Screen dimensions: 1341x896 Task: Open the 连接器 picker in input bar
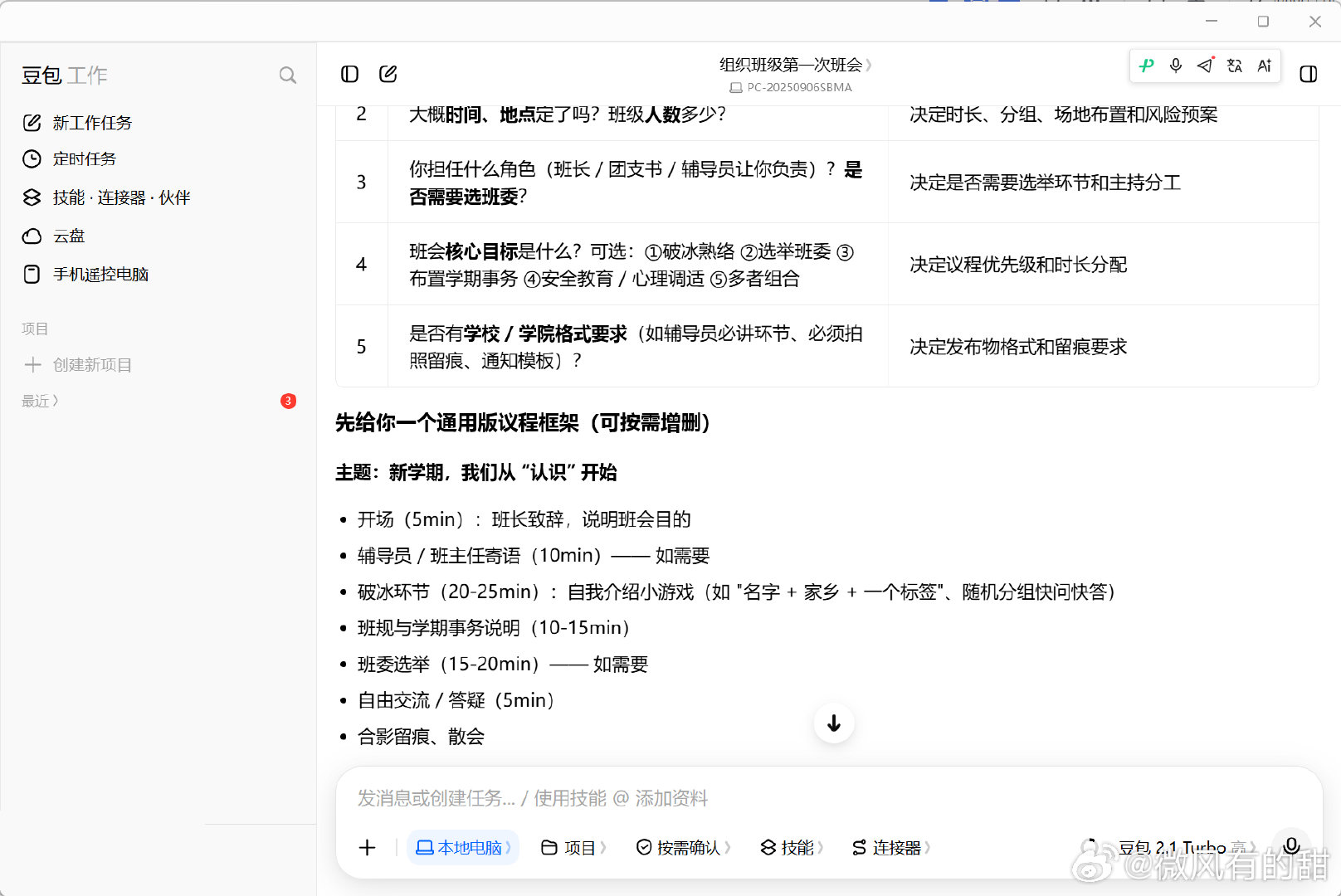[891, 848]
